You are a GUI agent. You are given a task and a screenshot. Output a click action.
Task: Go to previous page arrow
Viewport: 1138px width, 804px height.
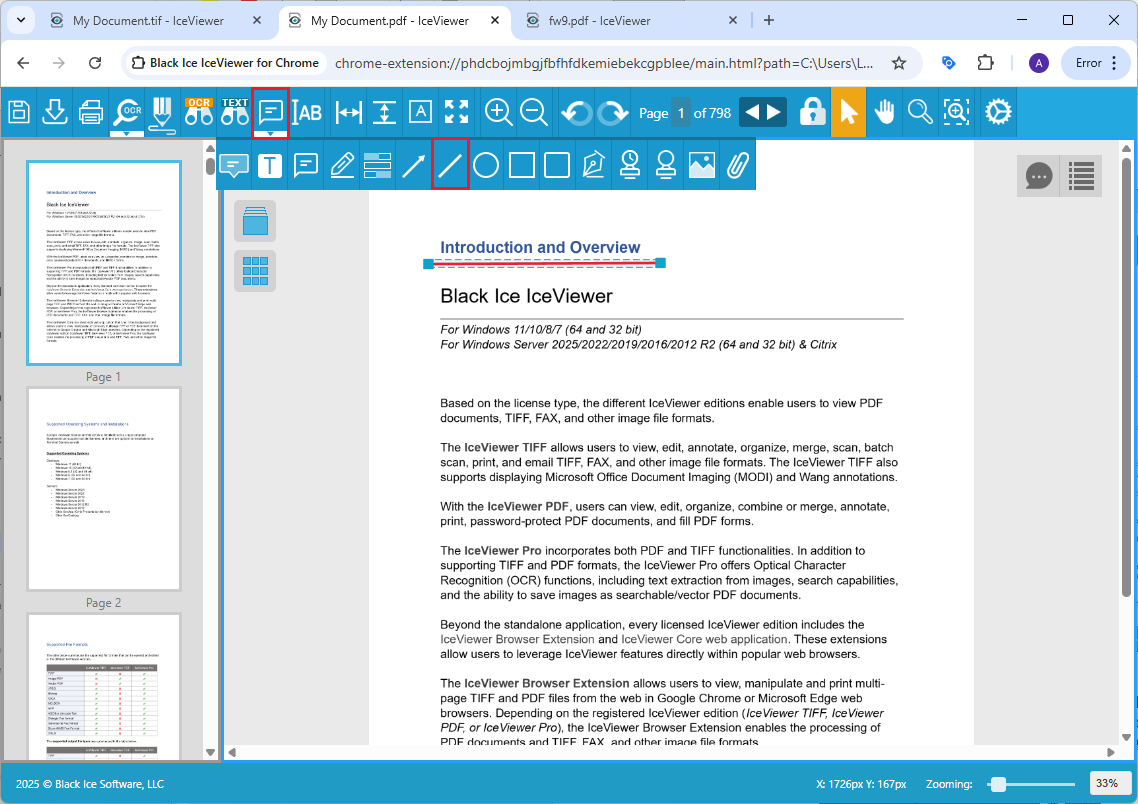[752, 112]
